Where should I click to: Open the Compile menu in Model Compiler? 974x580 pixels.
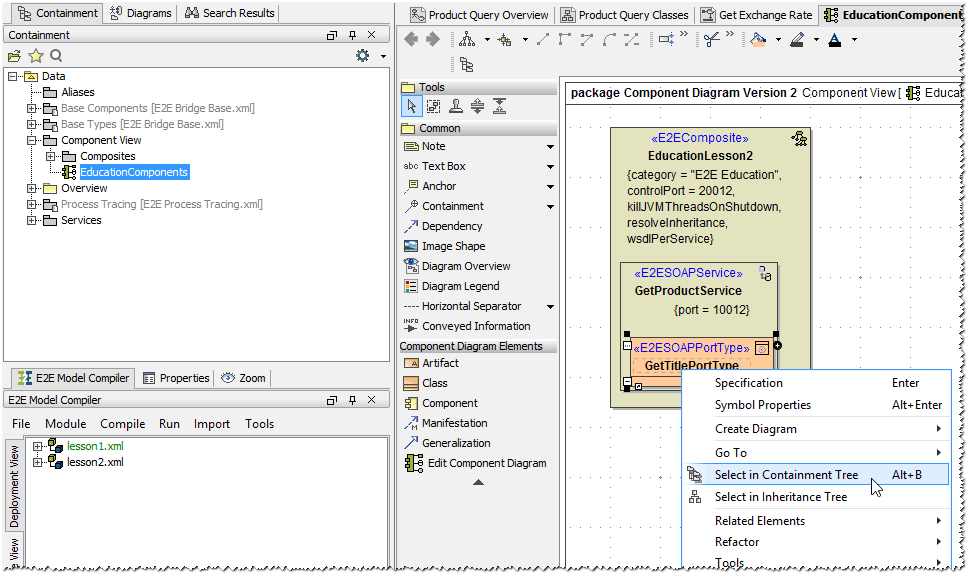(x=122, y=424)
